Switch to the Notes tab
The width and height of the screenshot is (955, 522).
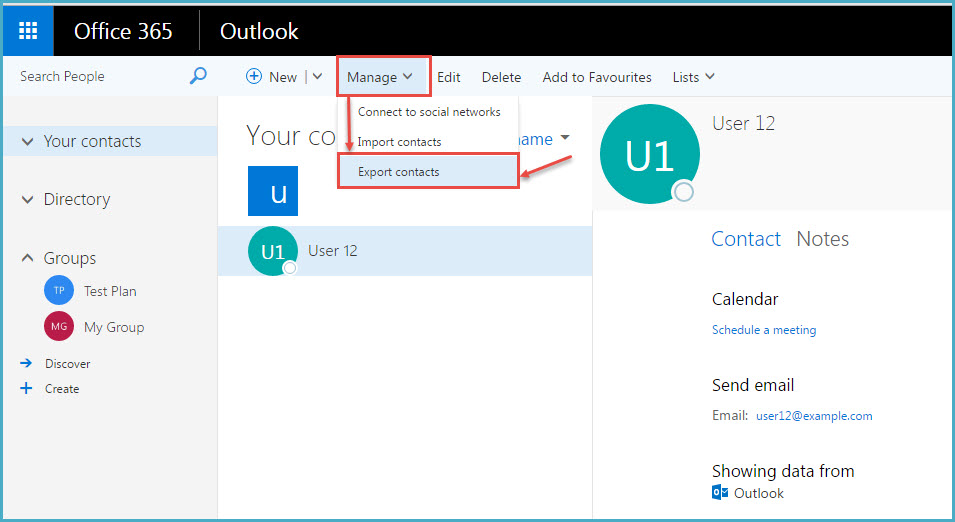(x=822, y=239)
